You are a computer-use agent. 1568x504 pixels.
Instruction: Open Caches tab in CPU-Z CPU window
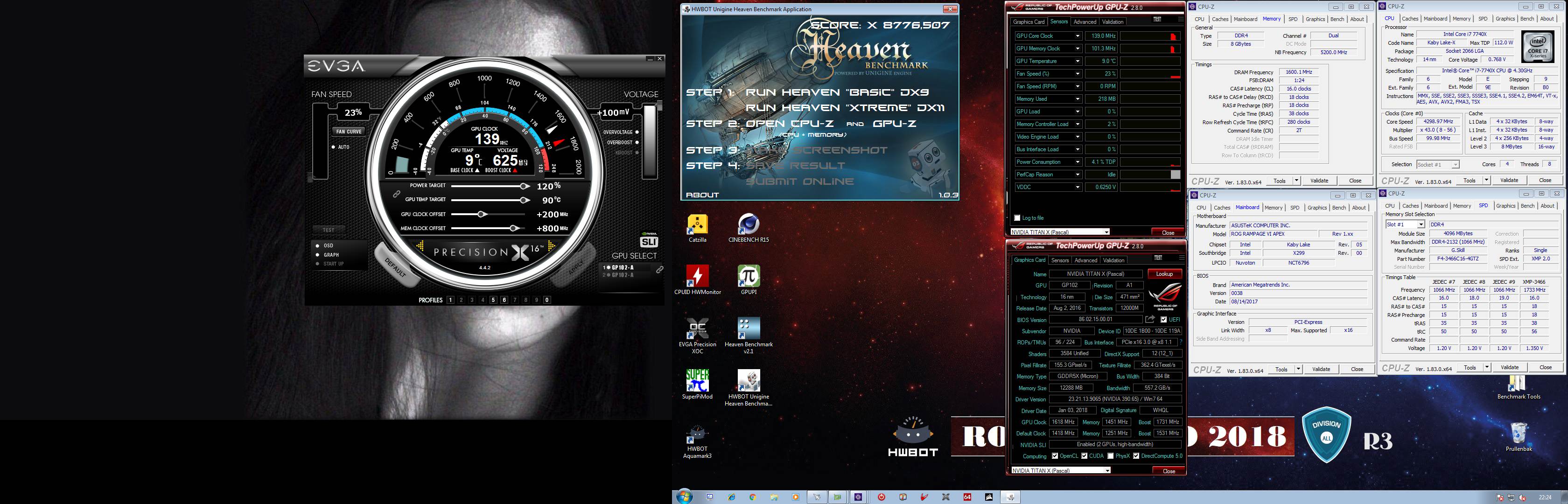click(x=1410, y=19)
